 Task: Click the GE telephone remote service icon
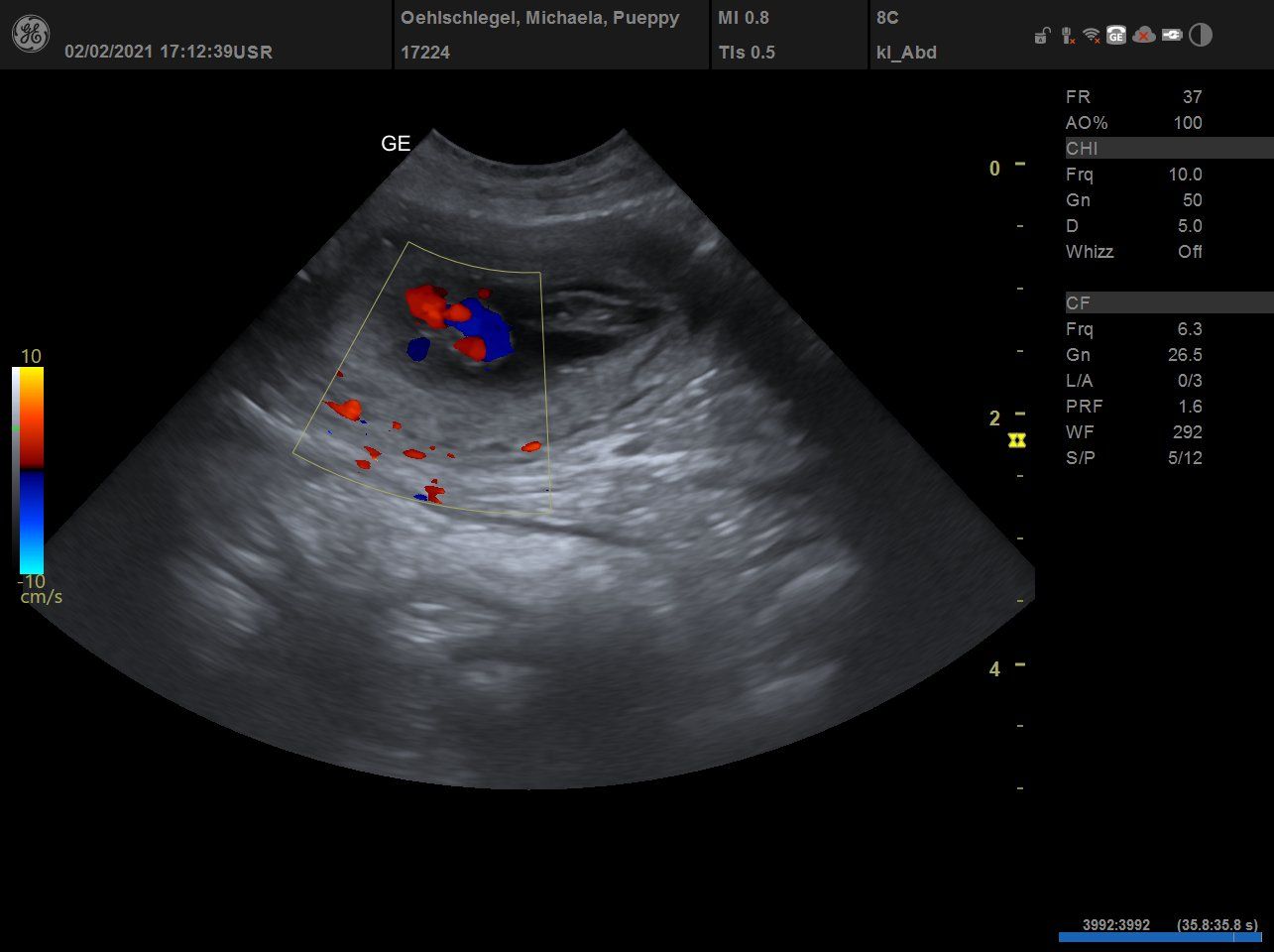click(x=1116, y=36)
